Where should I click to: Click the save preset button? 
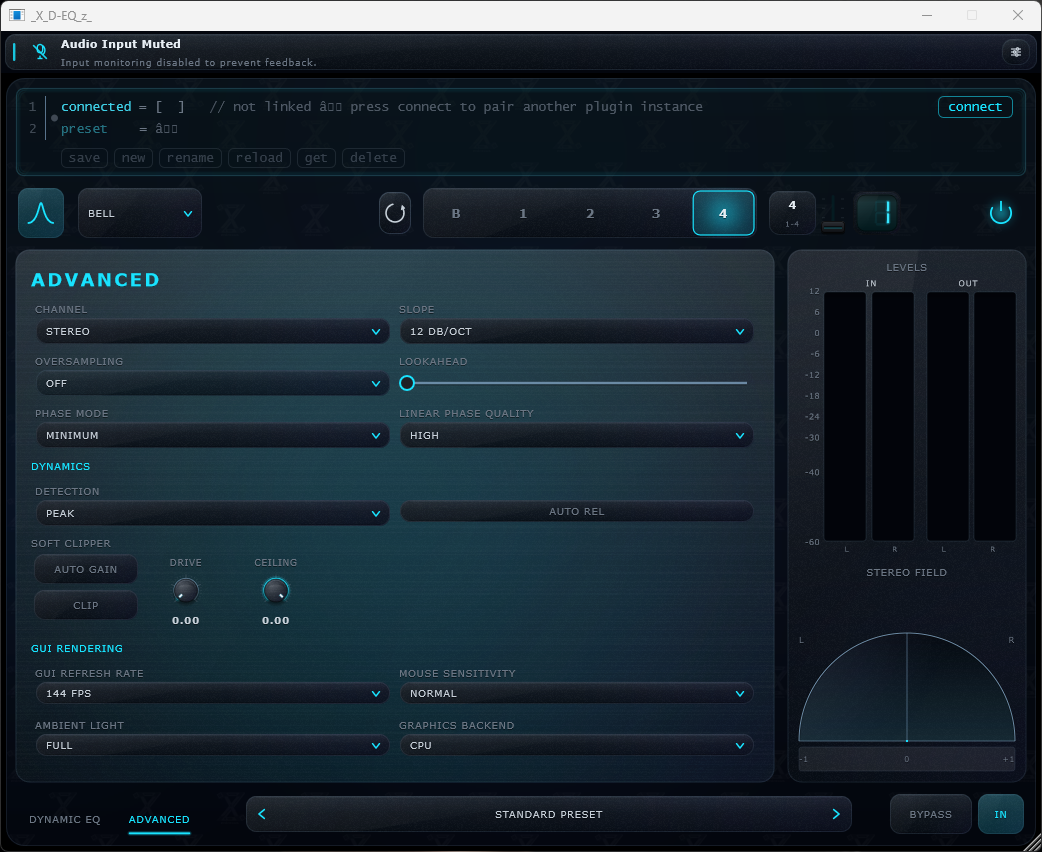point(84,158)
